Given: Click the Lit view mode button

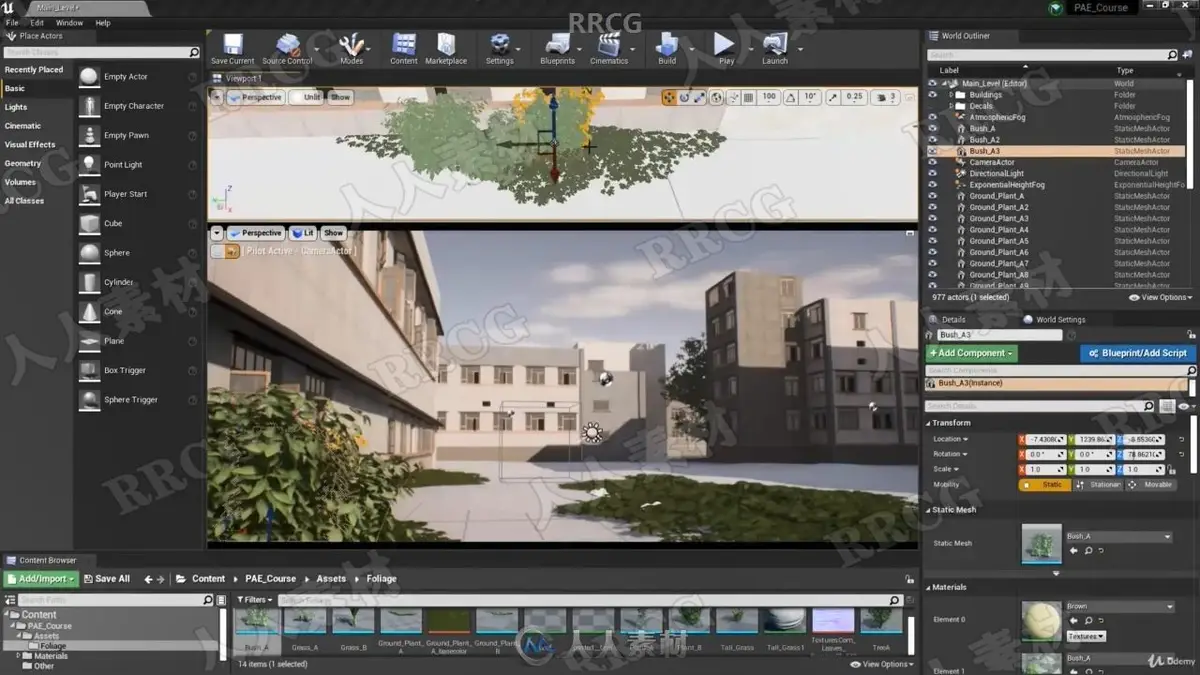Looking at the screenshot, I should (x=303, y=232).
